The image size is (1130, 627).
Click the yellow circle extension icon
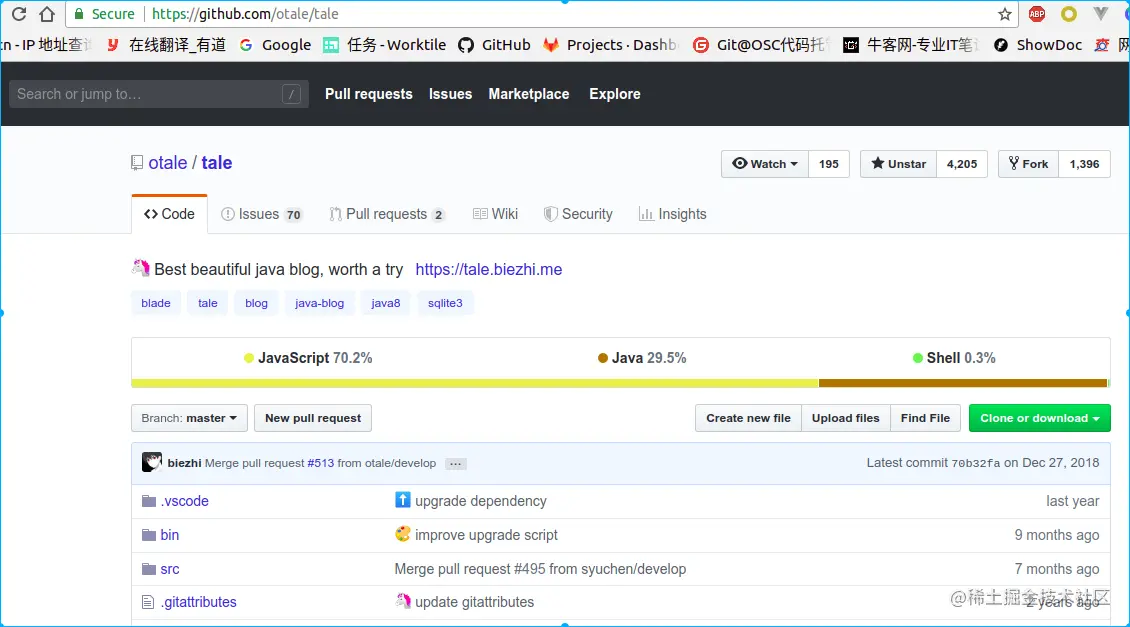point(1069,14)
